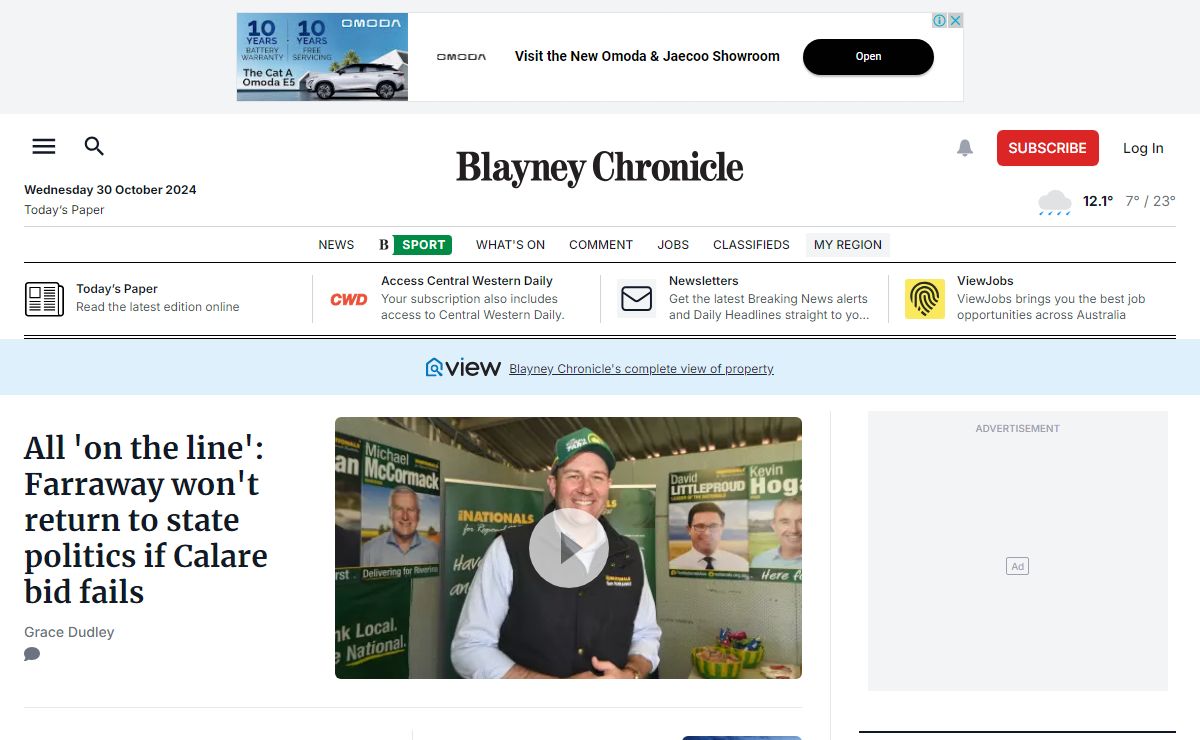The image size is (1200, 740).
Task: Click the search magnifier icon
Action: (94, 147)
